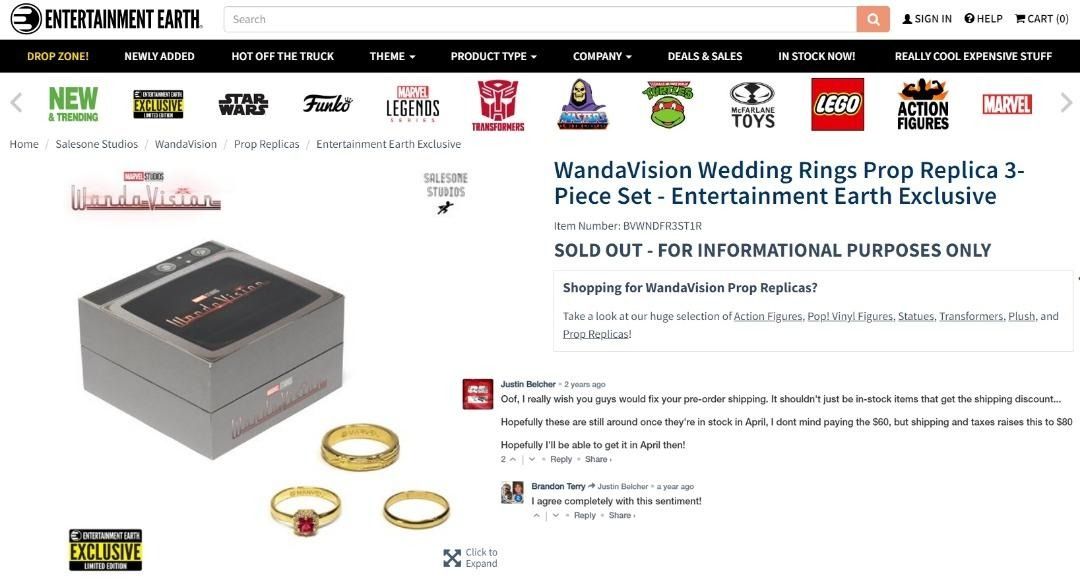The width and height of the screenshot is (1080, 579).
Task: Click the Teenage Mutant Ninja Turtles logo
Action: 666,103
